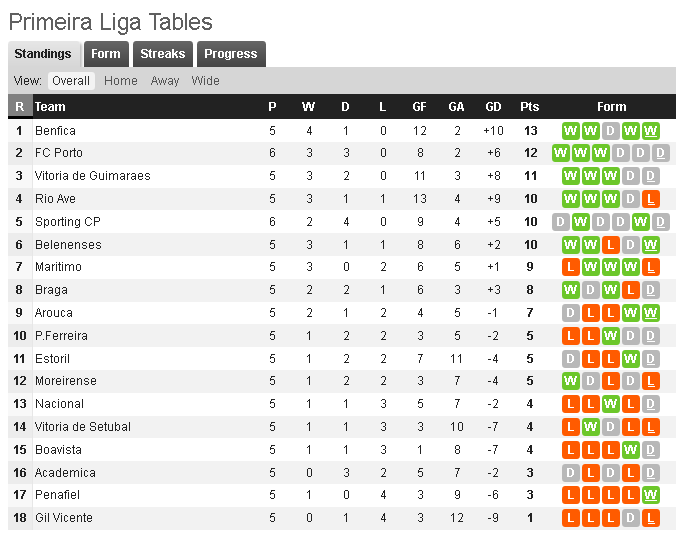Click Braga's only loss form badge
Screen dimensions: 685x539
[631, 290]
